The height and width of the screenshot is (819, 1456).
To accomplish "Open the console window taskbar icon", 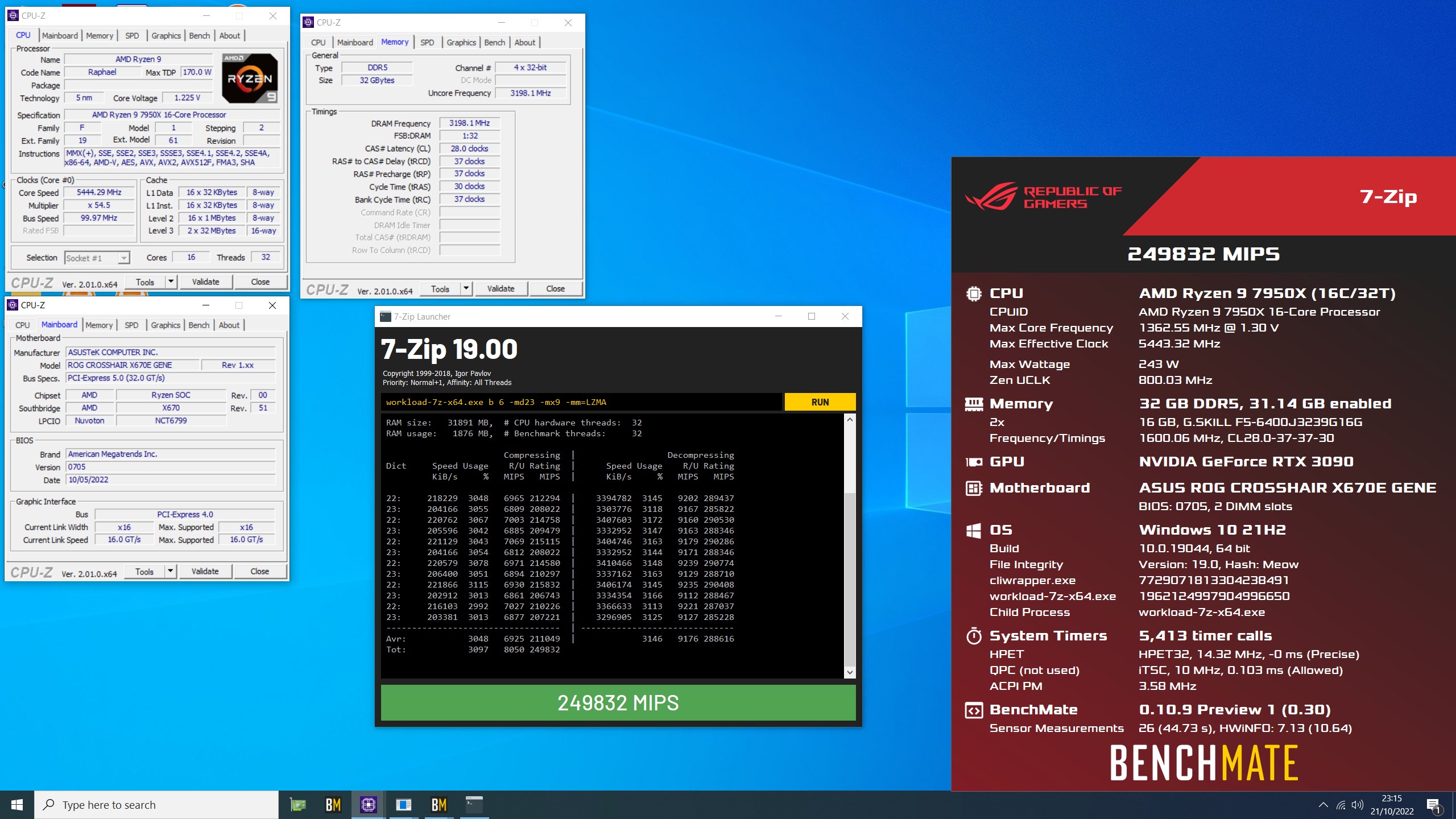I will coord(474,805).
